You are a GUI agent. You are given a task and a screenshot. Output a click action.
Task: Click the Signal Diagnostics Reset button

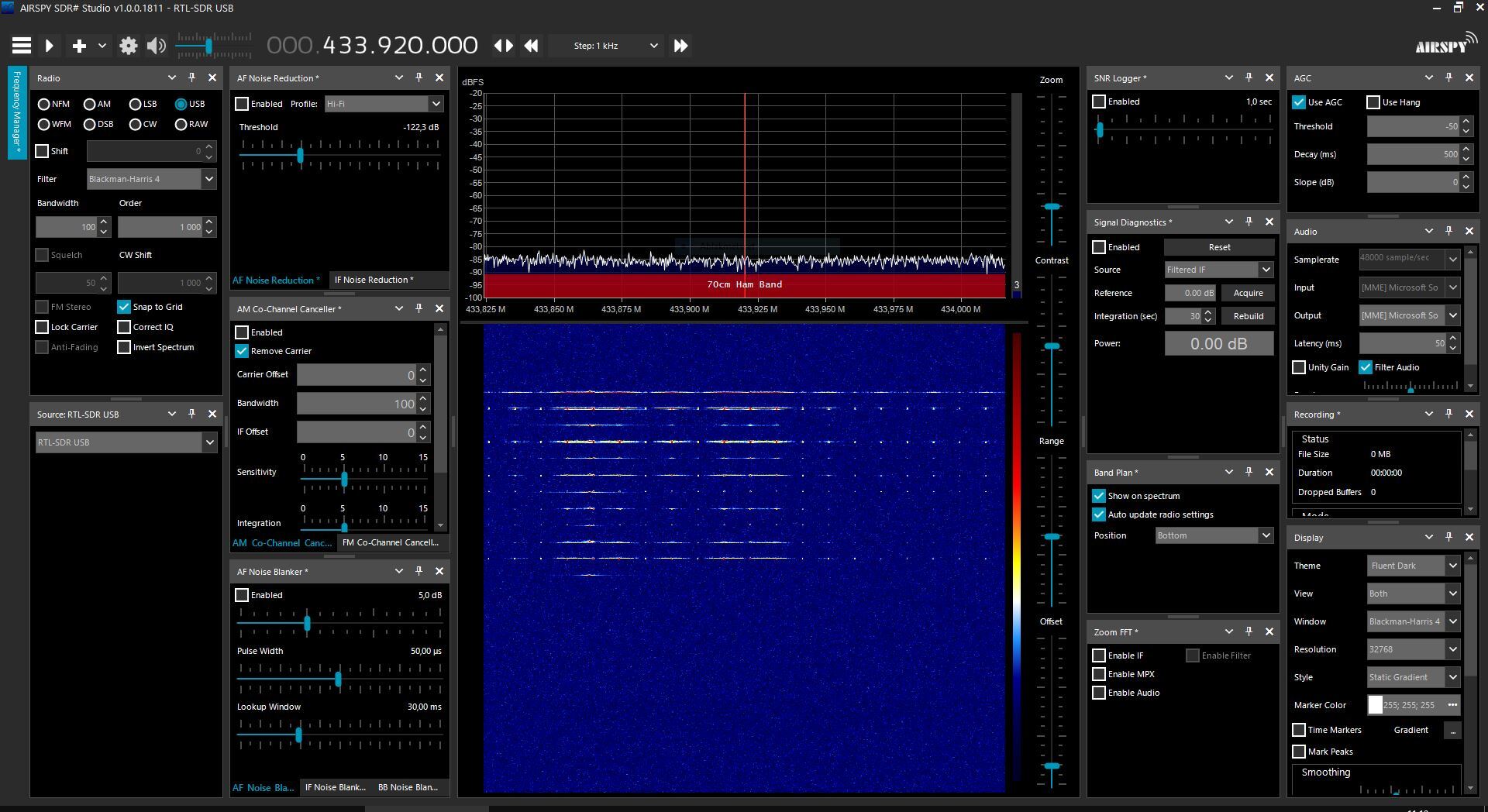point(1219,247)
